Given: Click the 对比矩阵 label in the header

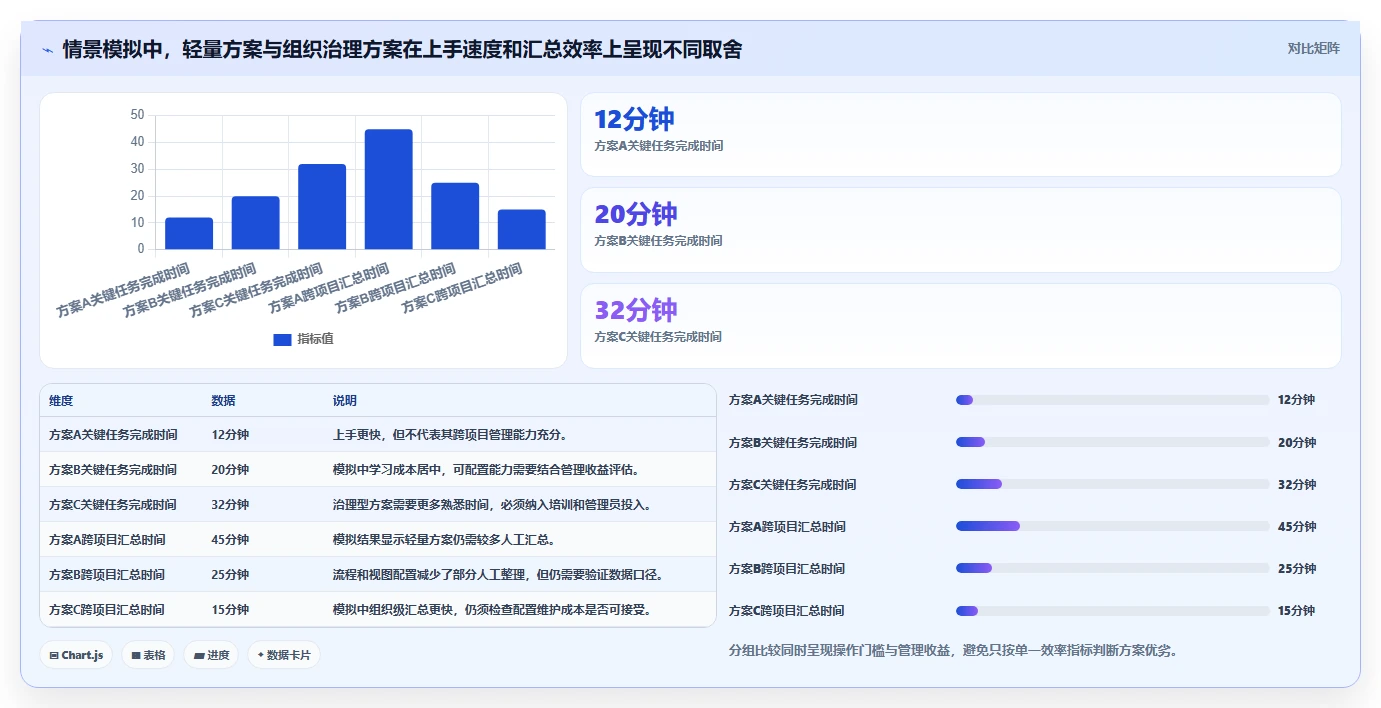Looking at the screenshot, I should (x=1313, y=48).
